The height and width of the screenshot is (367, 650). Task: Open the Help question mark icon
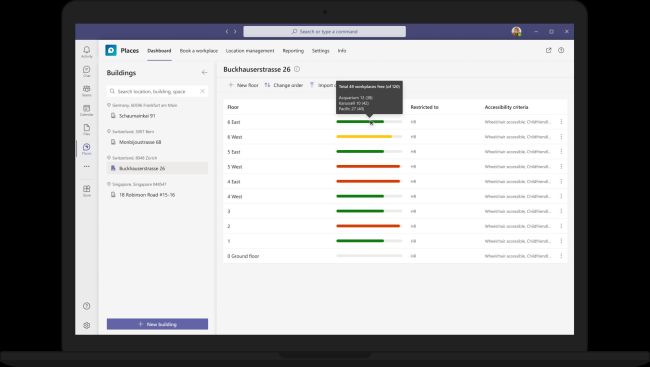coord(87,306)
